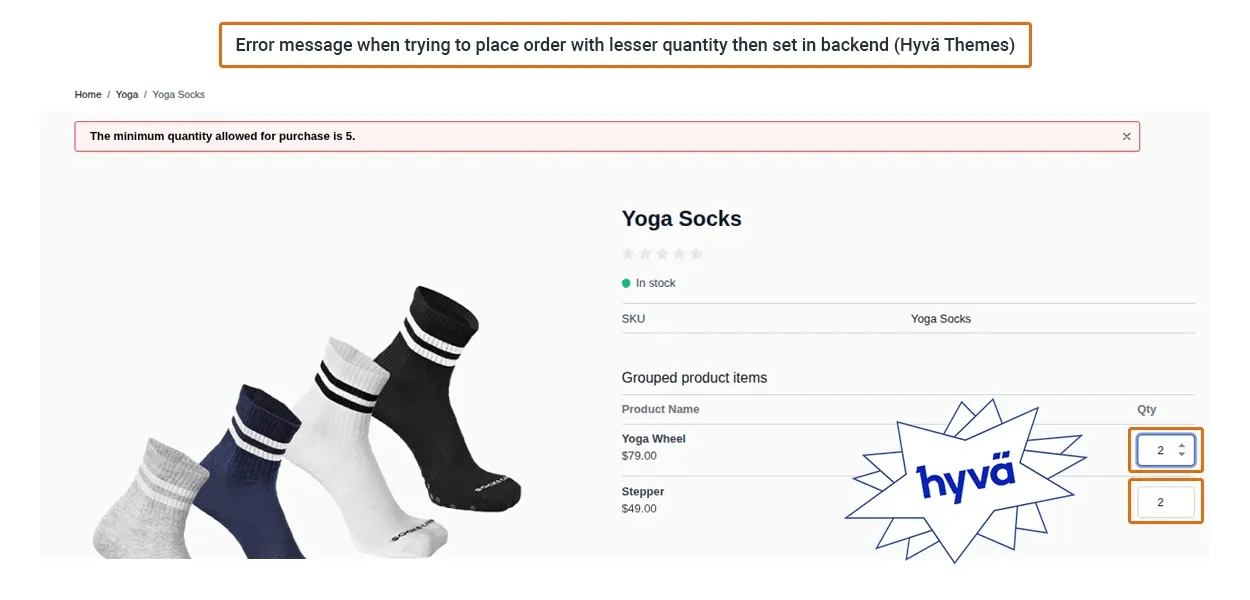
Task: Click the hyvä logo badge
Action: [965, 480]
